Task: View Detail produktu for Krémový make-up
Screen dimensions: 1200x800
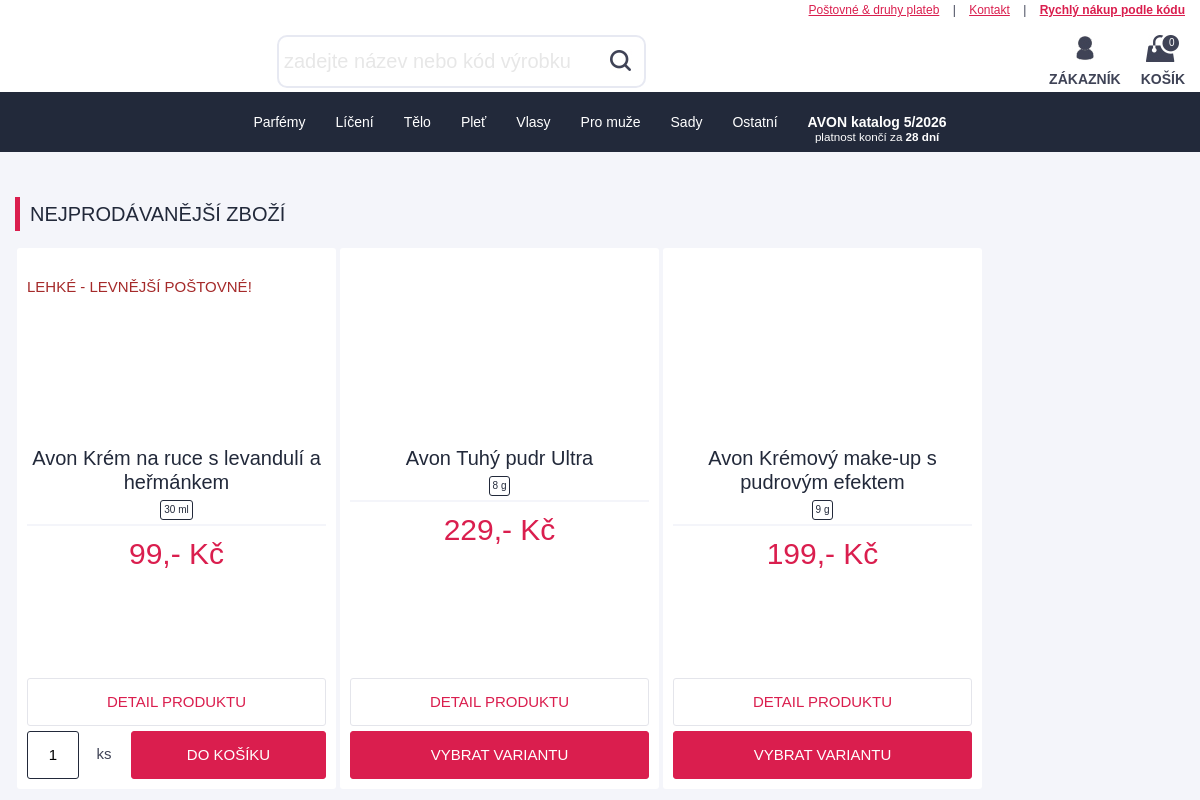Action: [822, 702]
